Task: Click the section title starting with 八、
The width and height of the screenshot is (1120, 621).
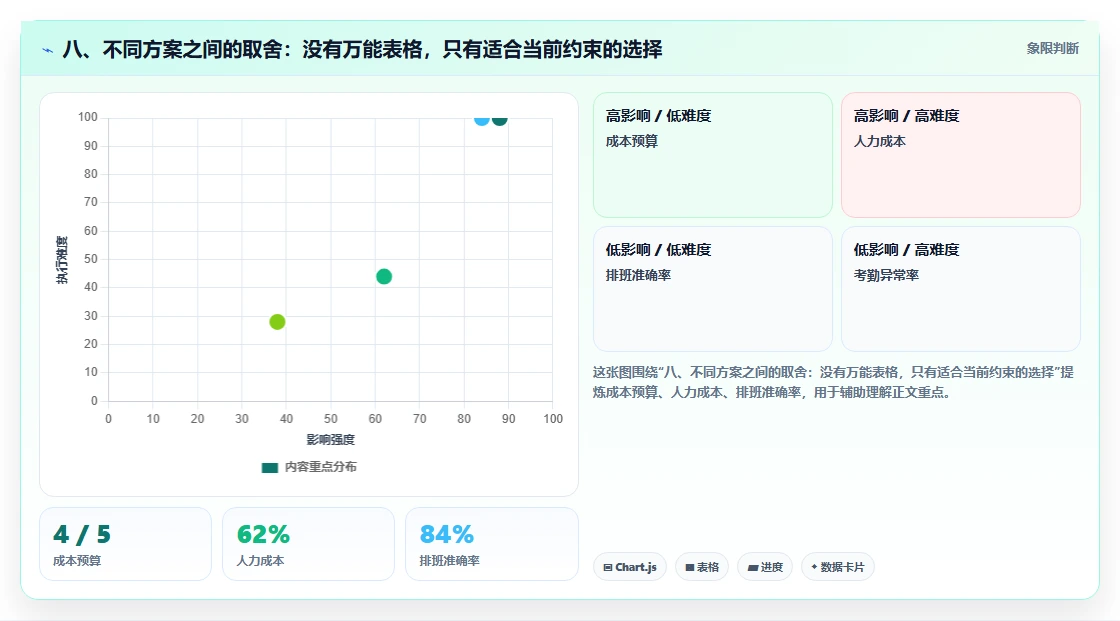Action: (362, 49)
